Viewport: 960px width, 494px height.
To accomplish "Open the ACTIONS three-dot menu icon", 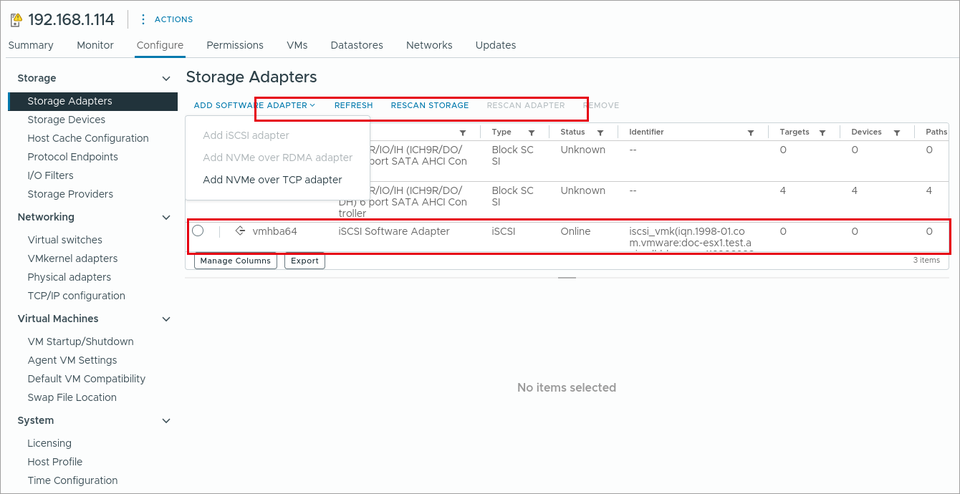I will point(143,20).
